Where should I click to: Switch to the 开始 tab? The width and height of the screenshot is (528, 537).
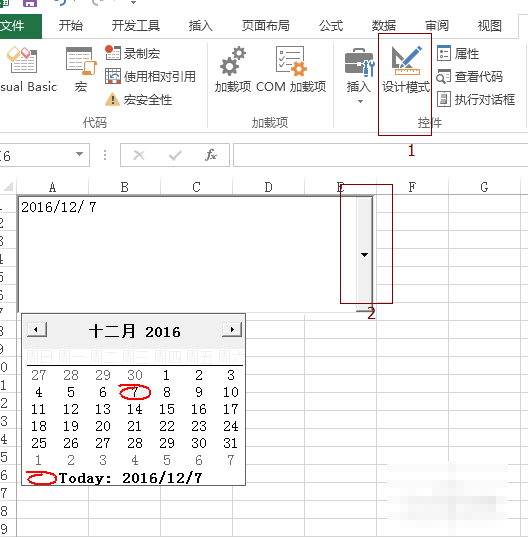71,26
